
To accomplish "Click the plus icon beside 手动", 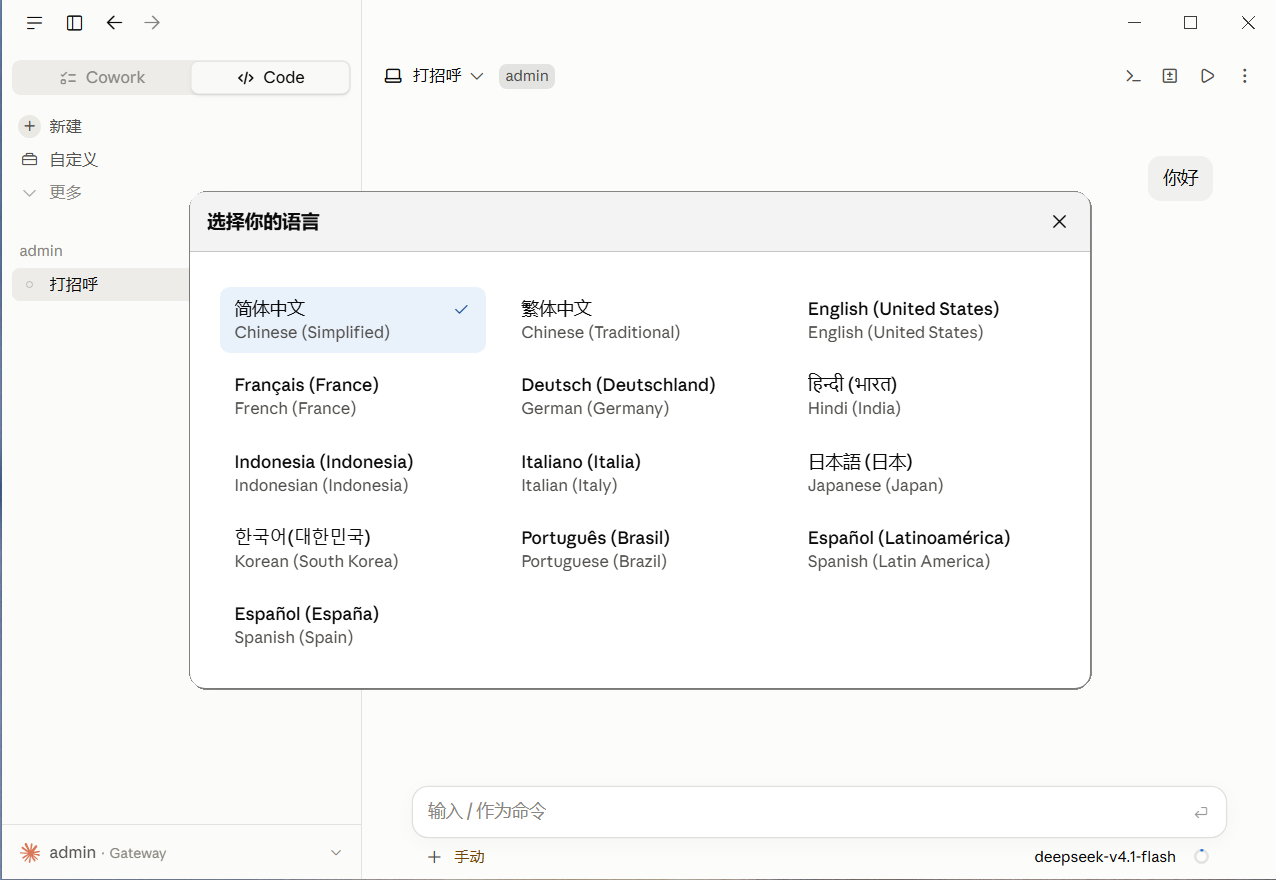I will 434,857.
